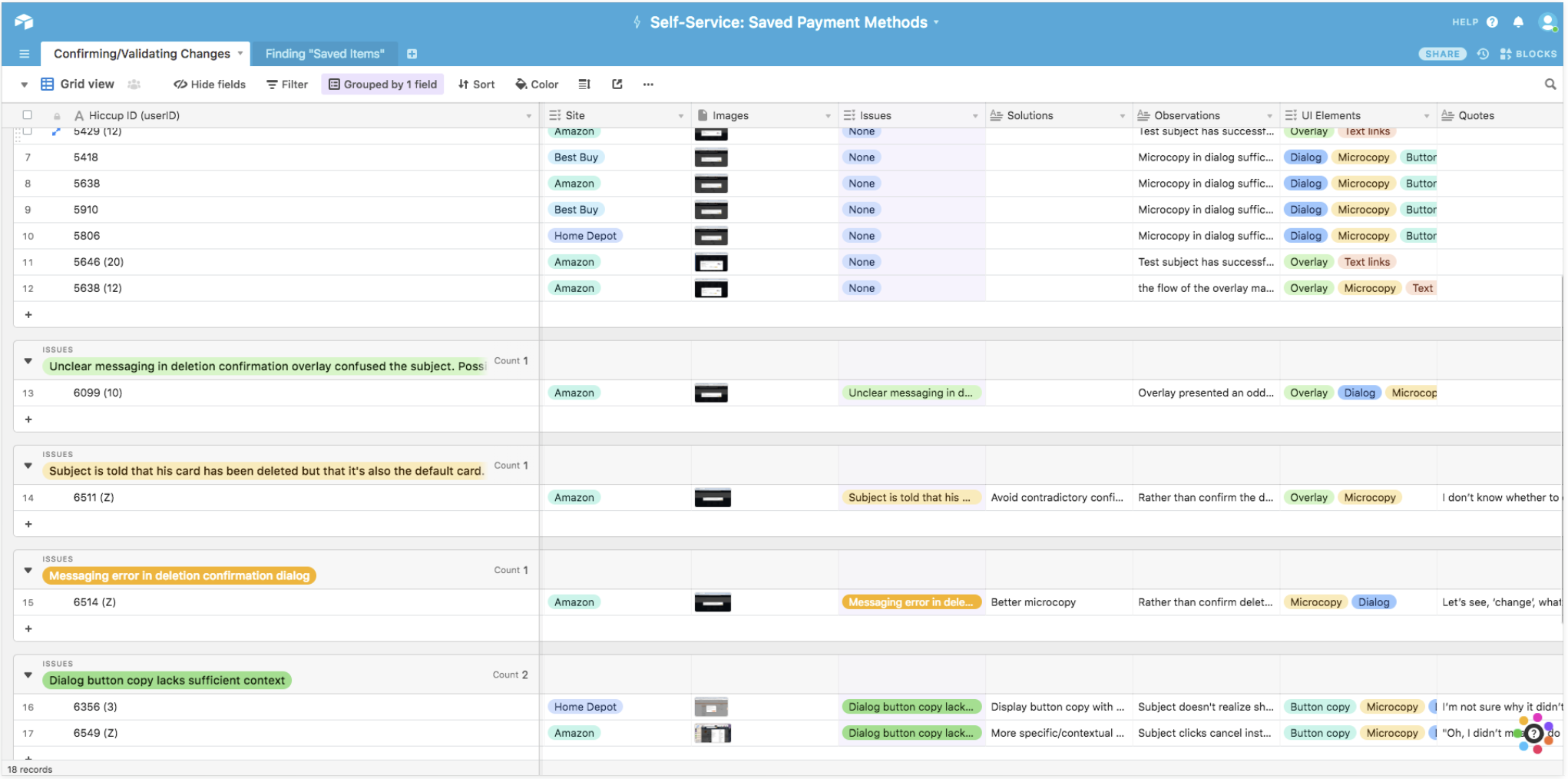The height and width of the screenshot is (779, 1568).
Task: Expand record 5429 (12) with arrows icon
Action: point(56,131)
